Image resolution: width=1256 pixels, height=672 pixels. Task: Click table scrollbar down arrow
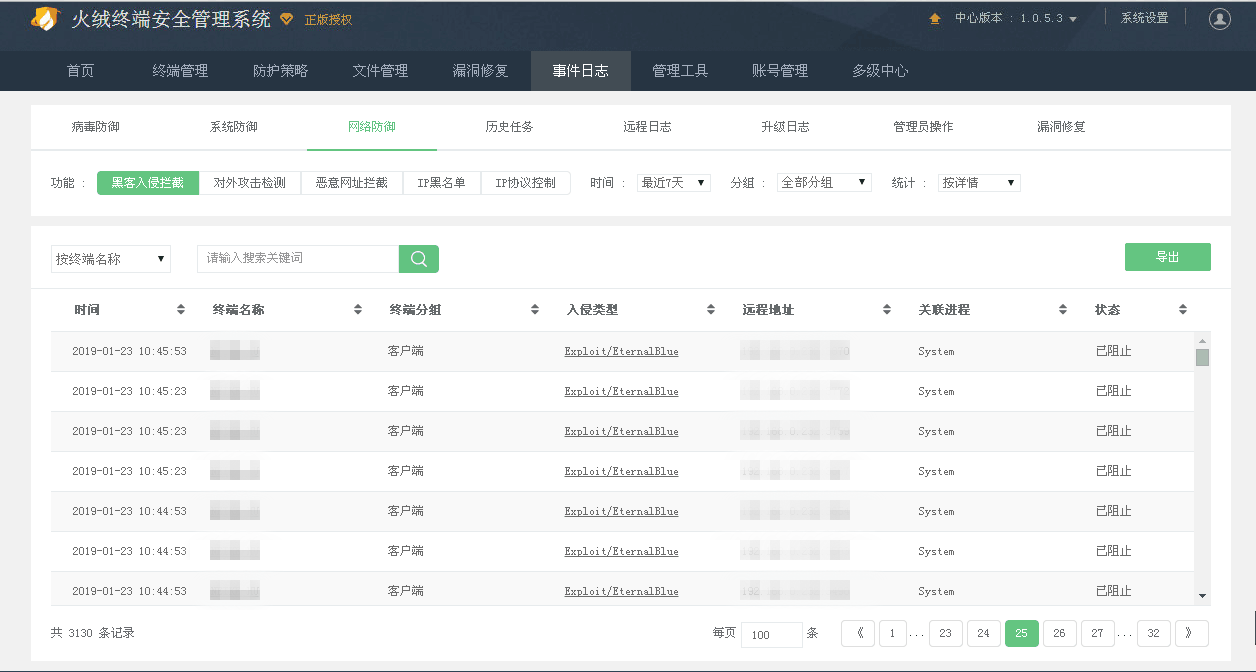click(1202, 596)
